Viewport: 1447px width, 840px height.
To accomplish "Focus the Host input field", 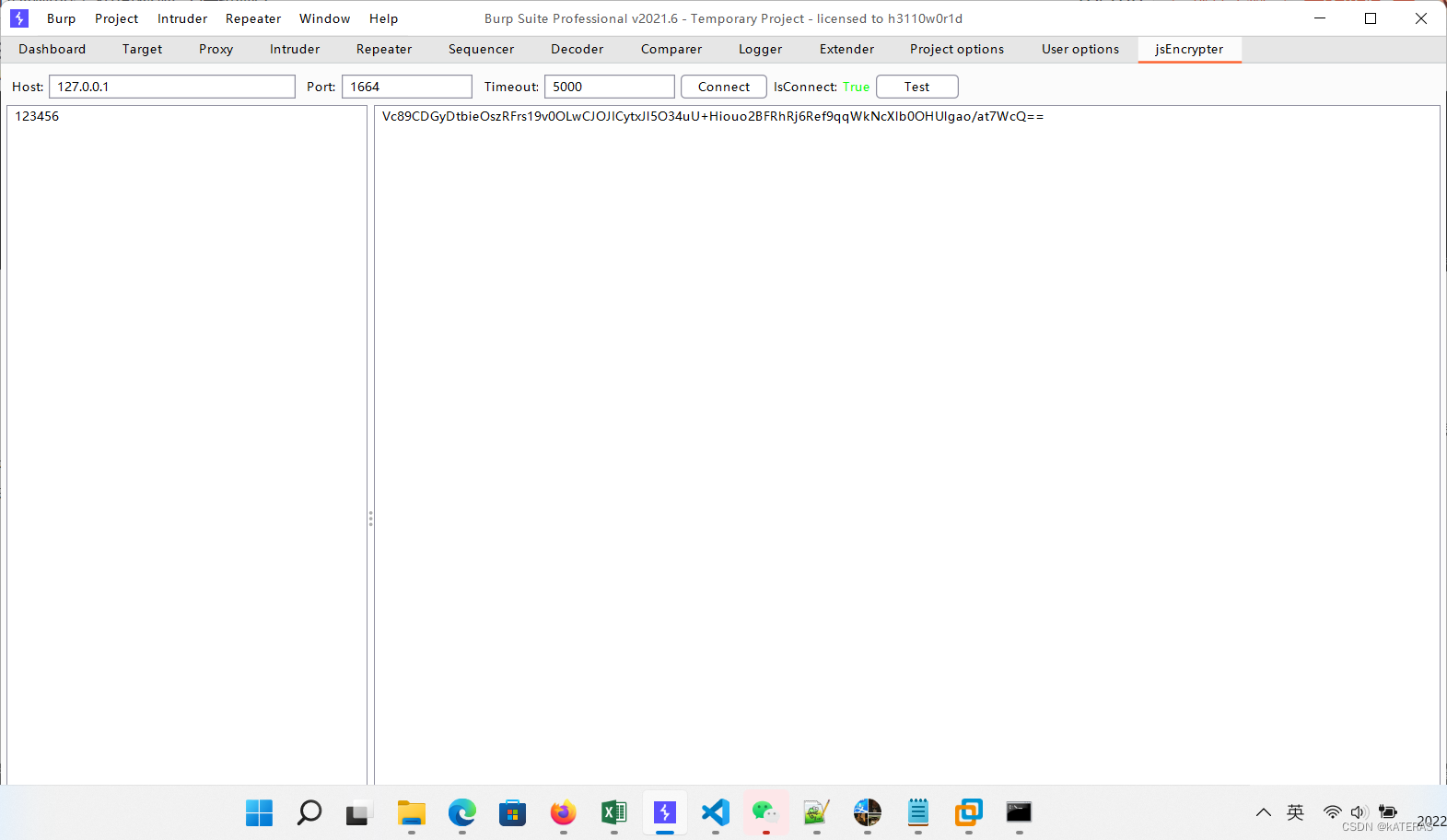I will [x=172, y=87].
